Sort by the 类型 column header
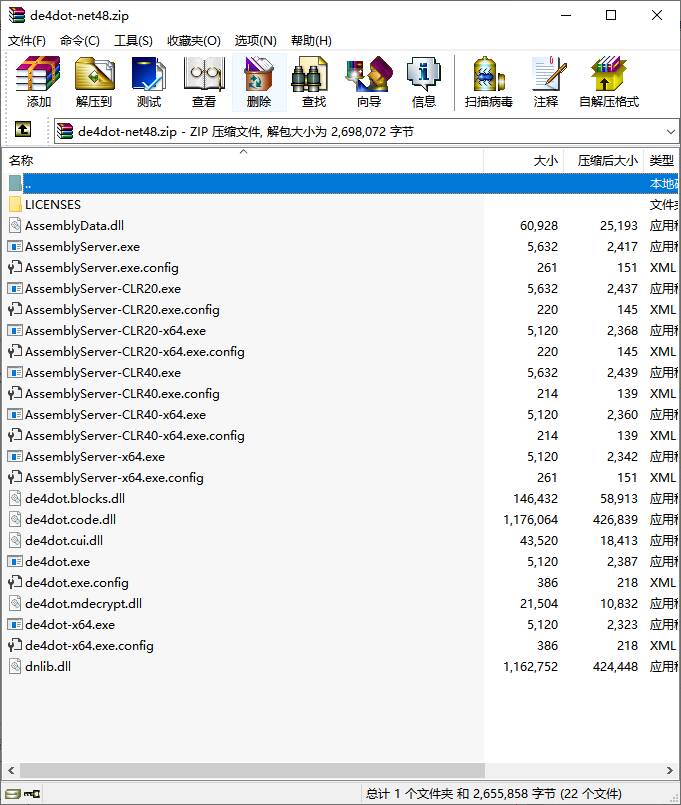 point(661,161)
